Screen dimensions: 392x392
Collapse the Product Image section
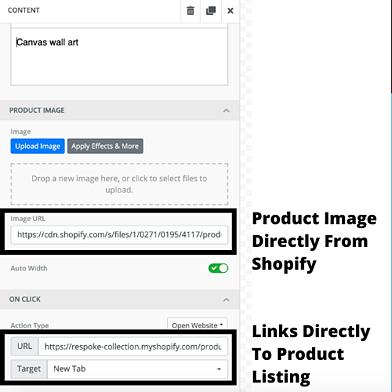[226, 110]
